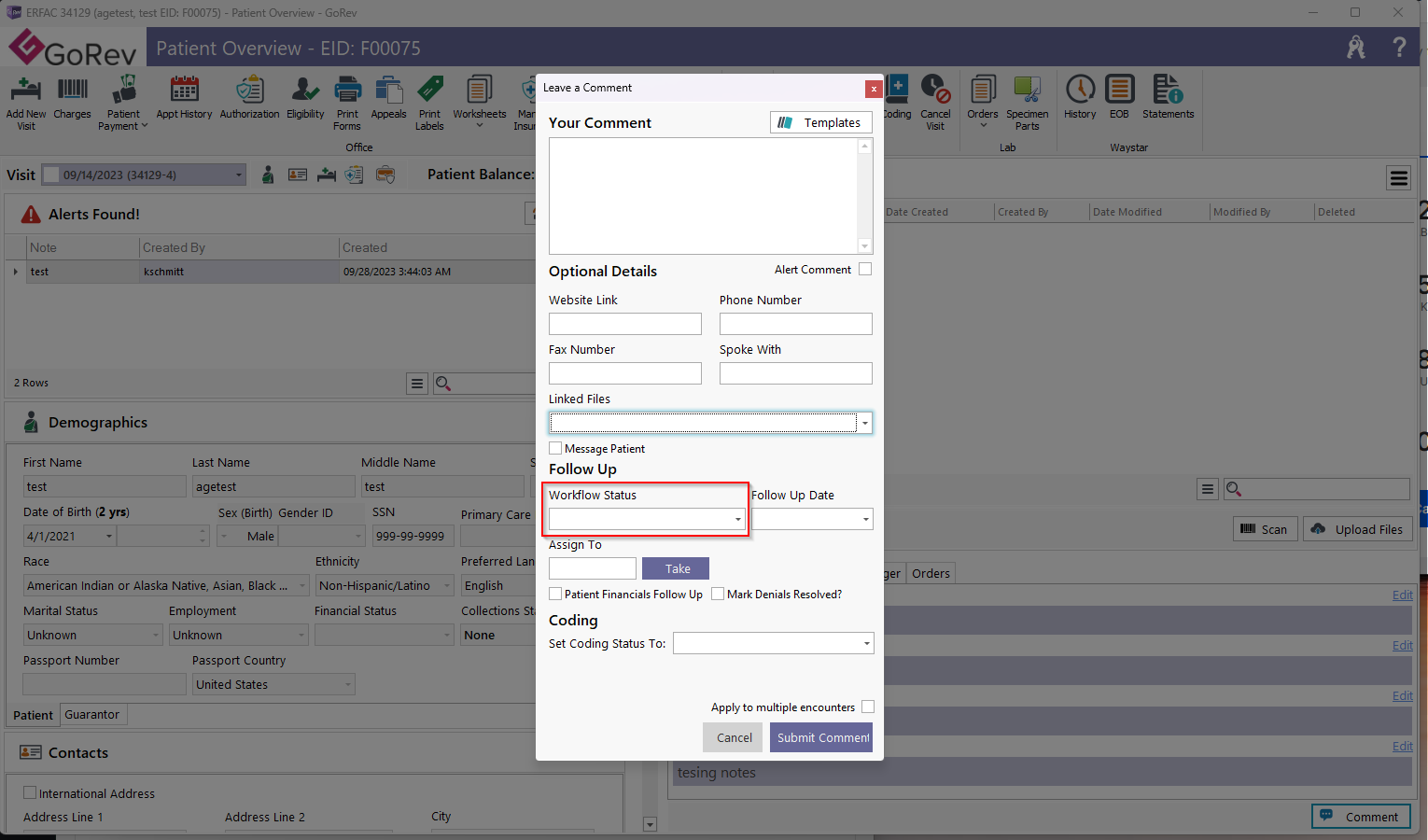Click the patient figure icon beside Visit

point(268,175)
